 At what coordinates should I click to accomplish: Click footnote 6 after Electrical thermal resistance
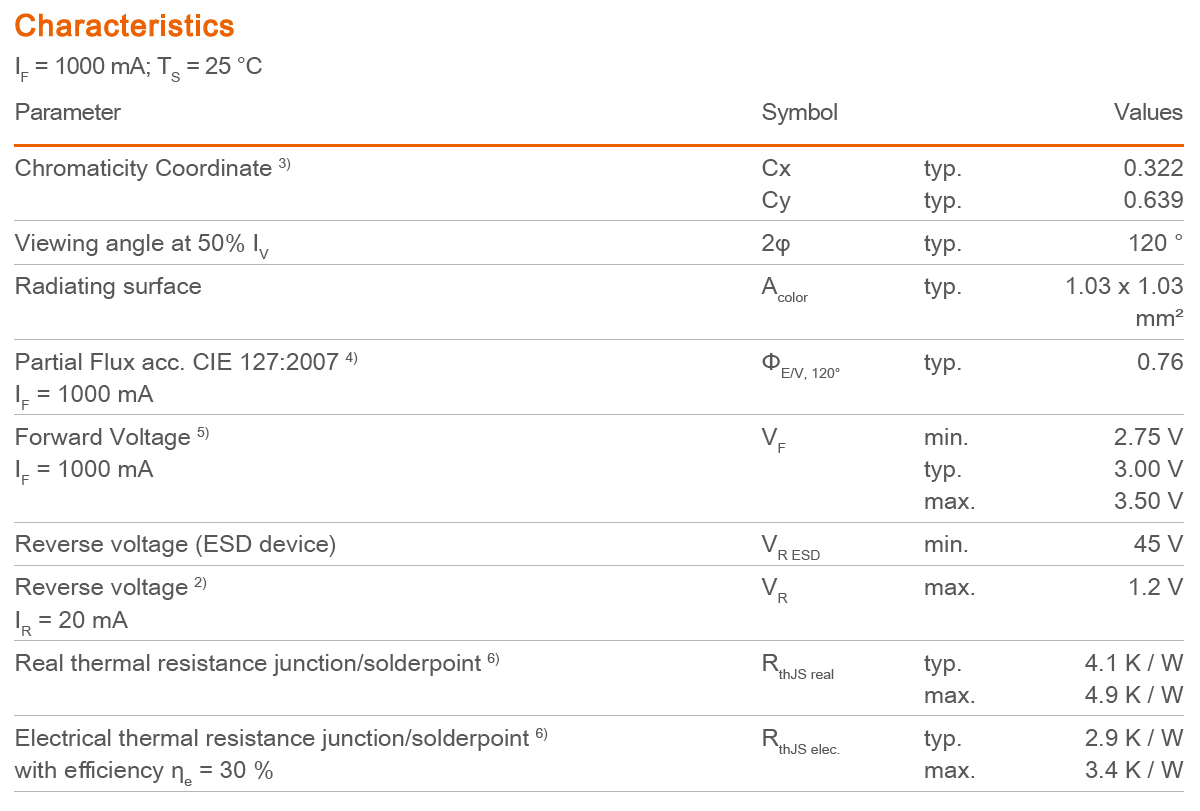pos(541,734)
